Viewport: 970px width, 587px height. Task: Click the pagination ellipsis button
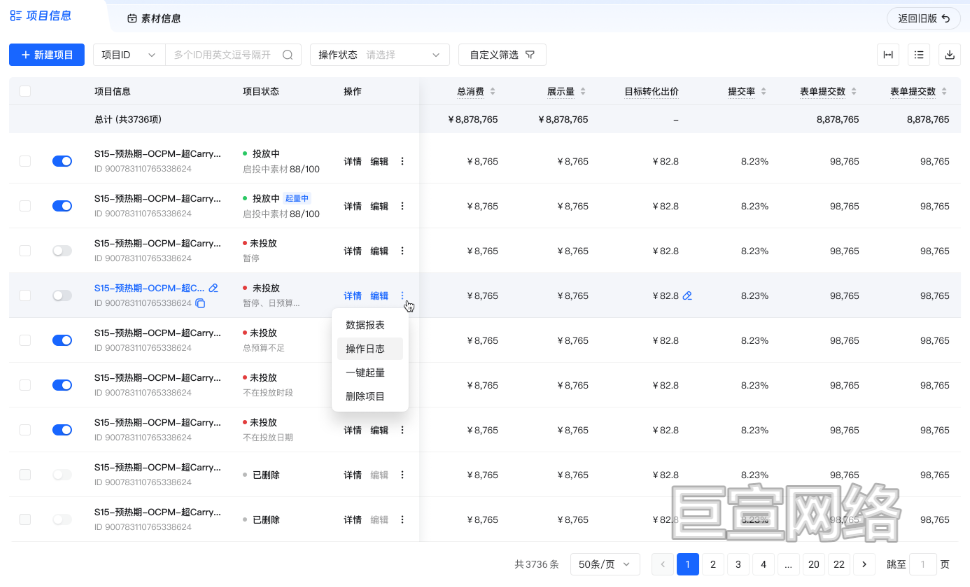point(788,564)
